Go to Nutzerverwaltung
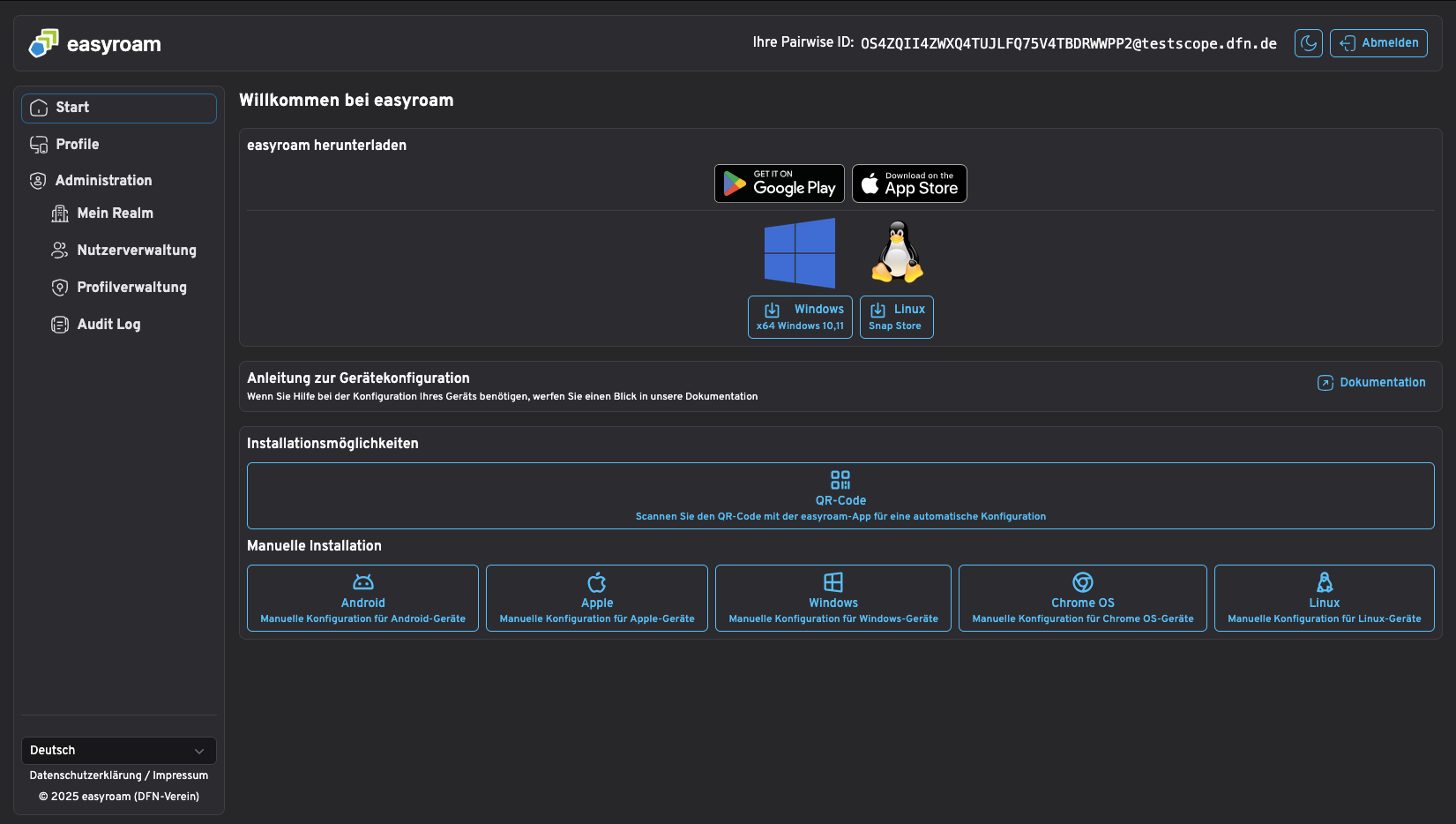 pyautogui.click(x=136, y=251)
